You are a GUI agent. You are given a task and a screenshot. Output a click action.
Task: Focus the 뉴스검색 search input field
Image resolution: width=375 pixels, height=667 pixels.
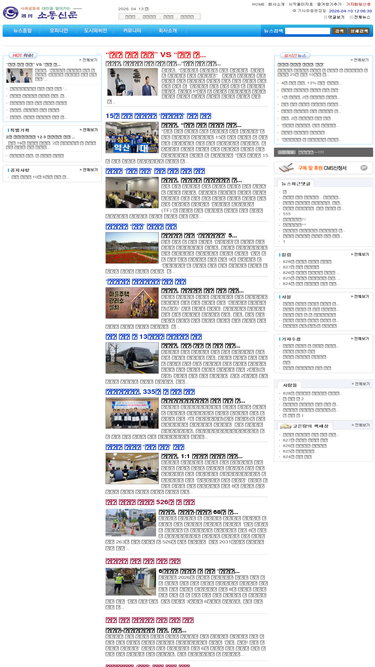307,31
